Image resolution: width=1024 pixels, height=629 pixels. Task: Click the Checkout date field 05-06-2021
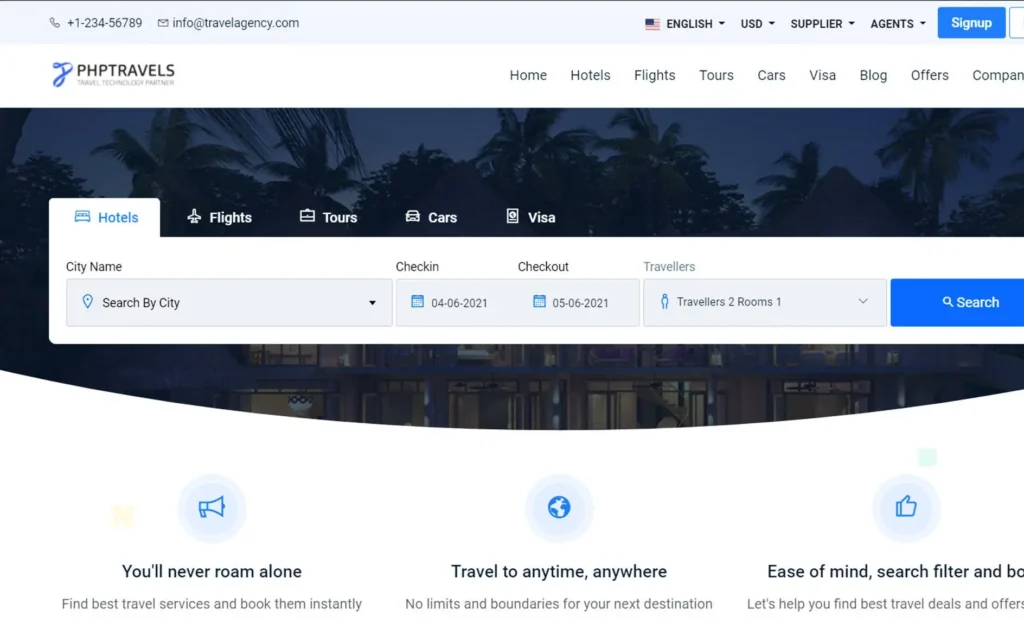click(581, 303)
